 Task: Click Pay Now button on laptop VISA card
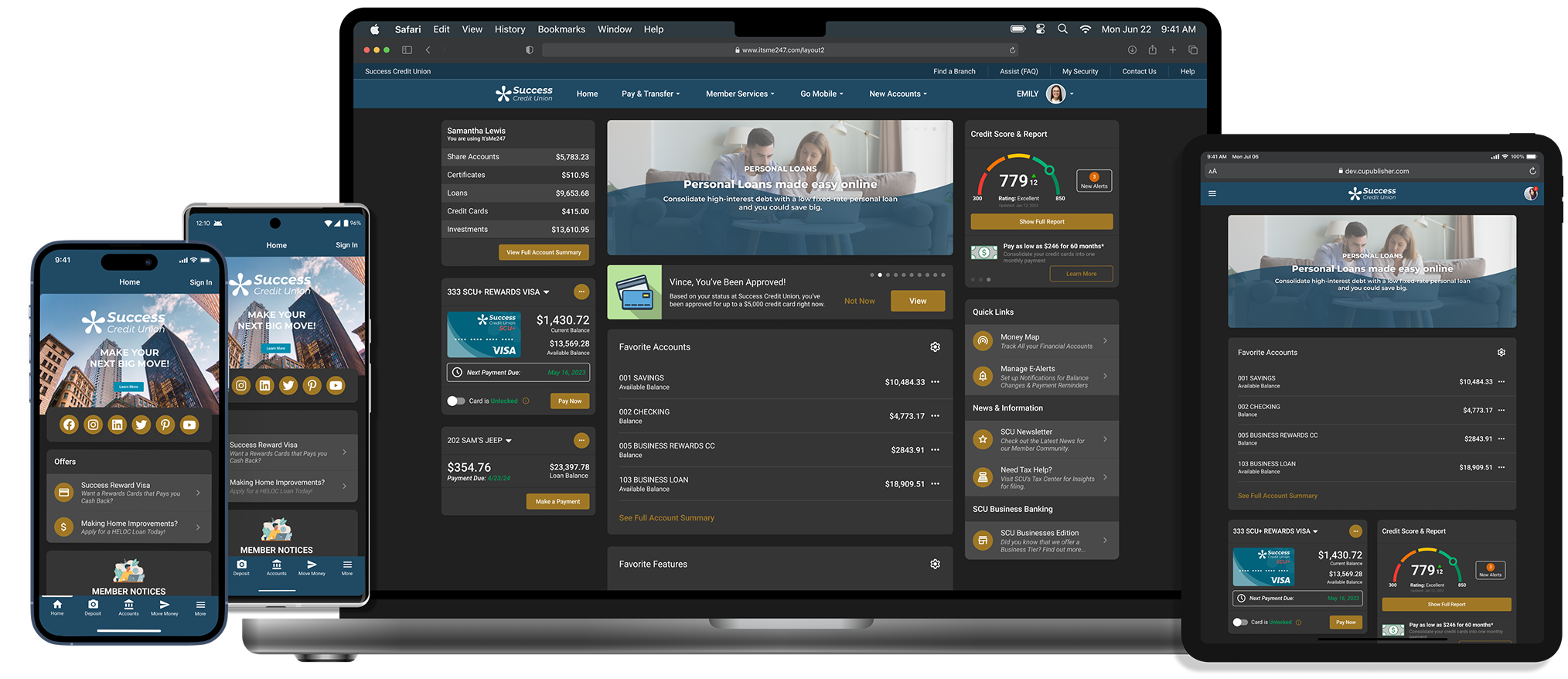570,401
